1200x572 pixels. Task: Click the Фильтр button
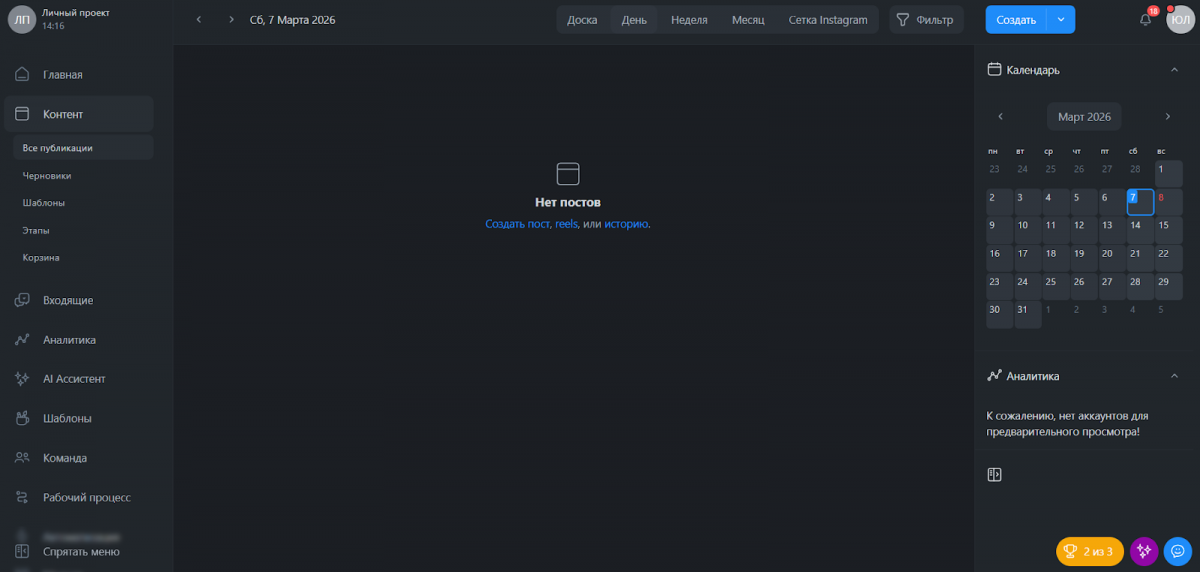923,20
